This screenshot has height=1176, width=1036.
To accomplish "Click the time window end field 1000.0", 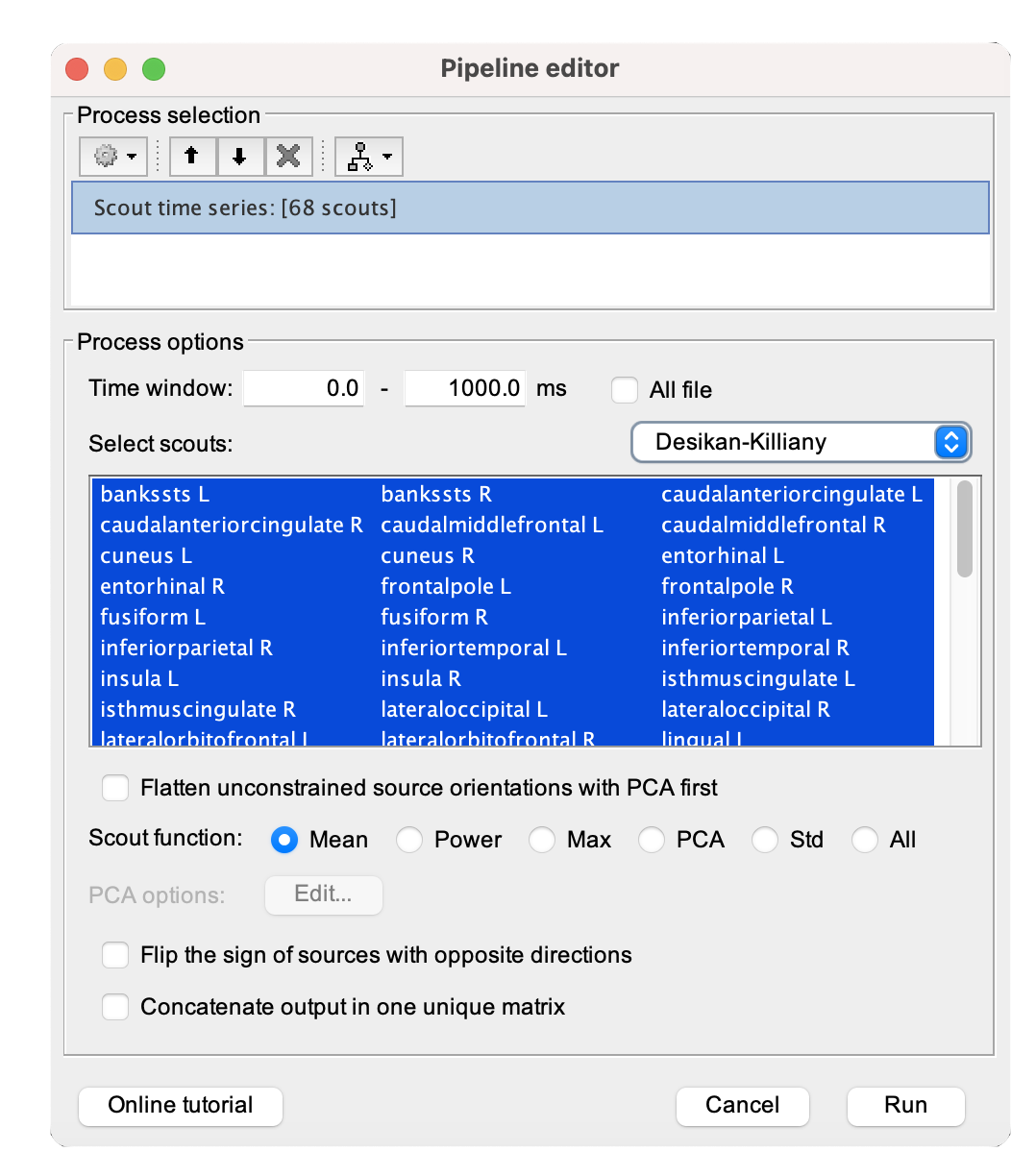I will click(465, 389).
